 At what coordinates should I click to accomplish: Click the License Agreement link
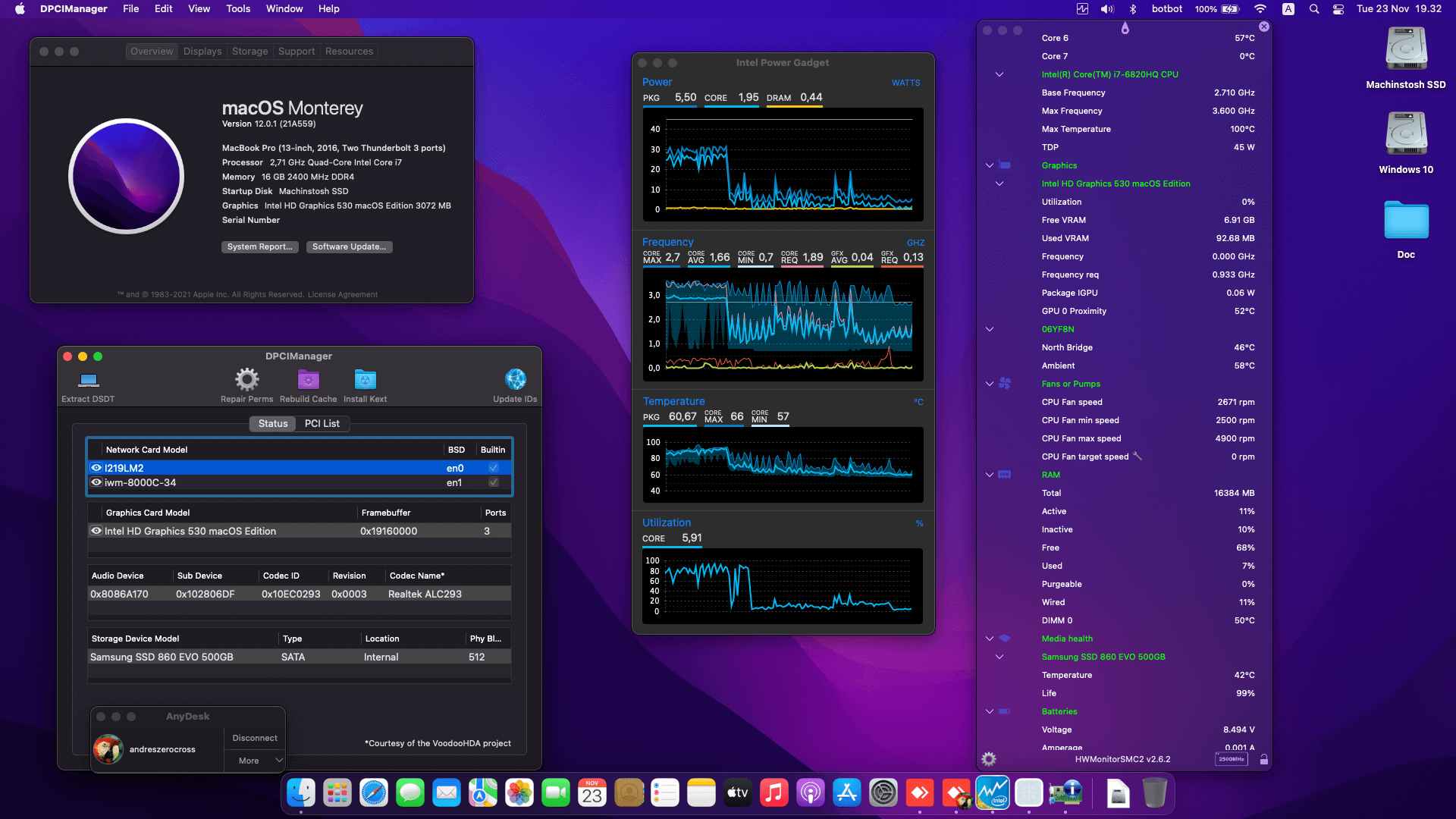[x=343, y=295]
